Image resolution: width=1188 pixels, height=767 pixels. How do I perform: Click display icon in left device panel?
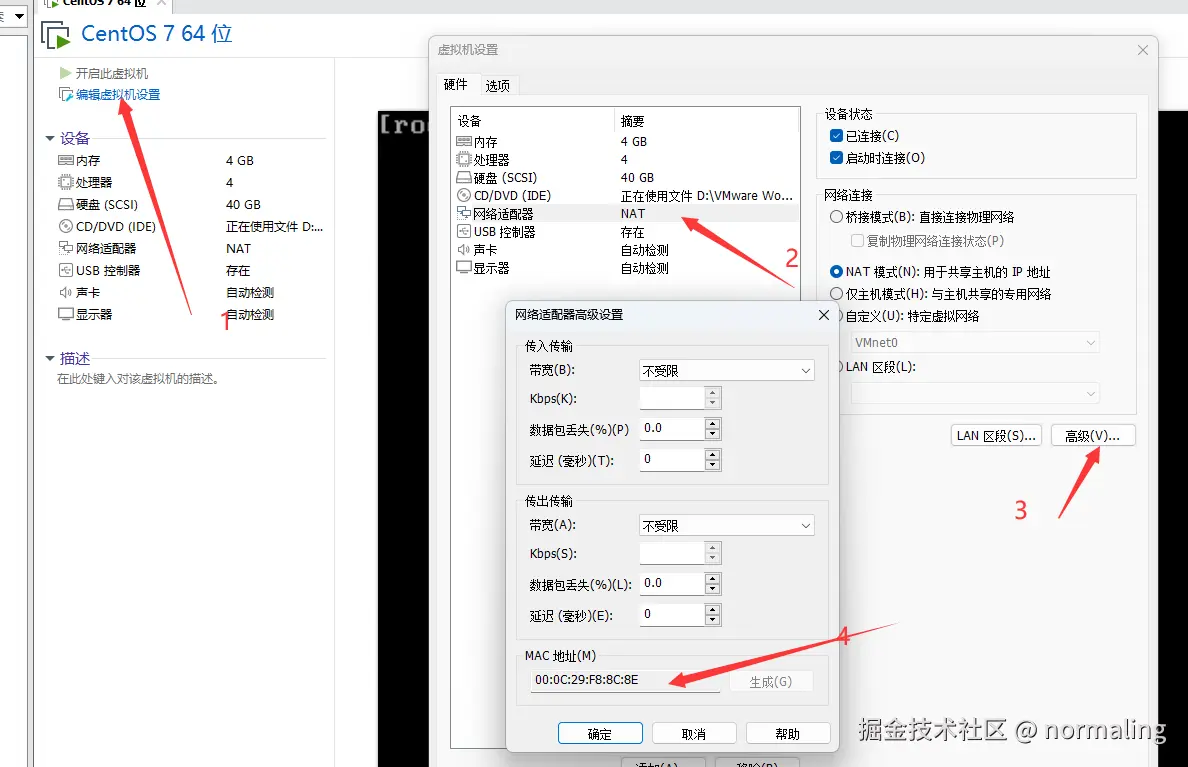[66, 315]
